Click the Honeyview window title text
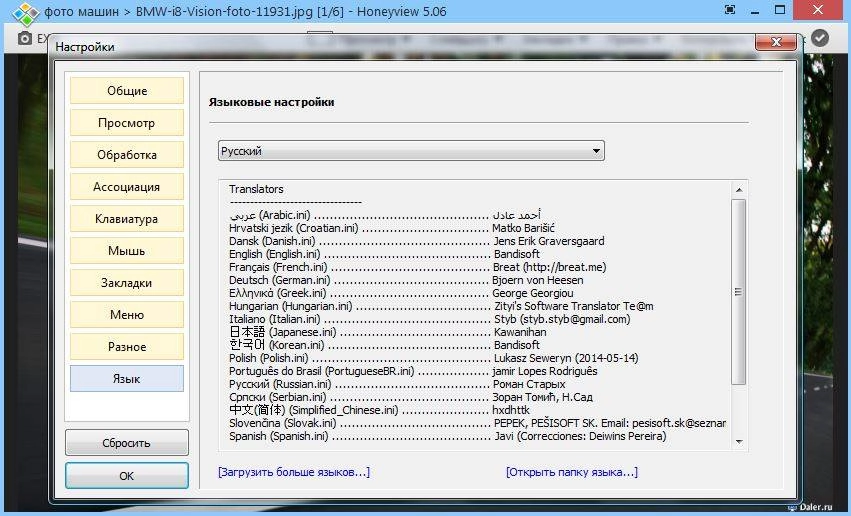 tap(245, 11)
